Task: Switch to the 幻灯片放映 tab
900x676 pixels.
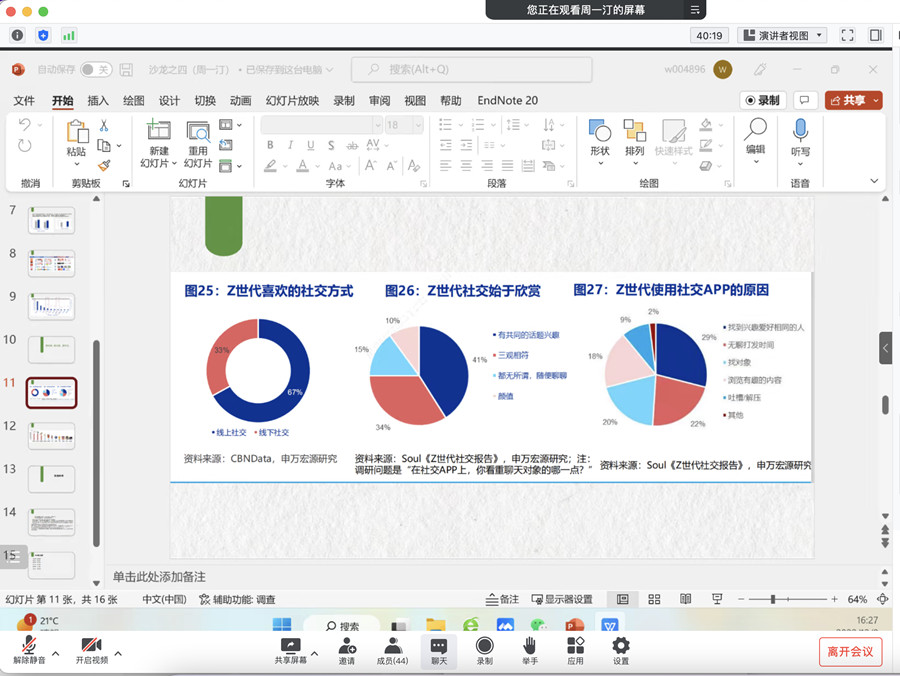Action: coord(292,101)
